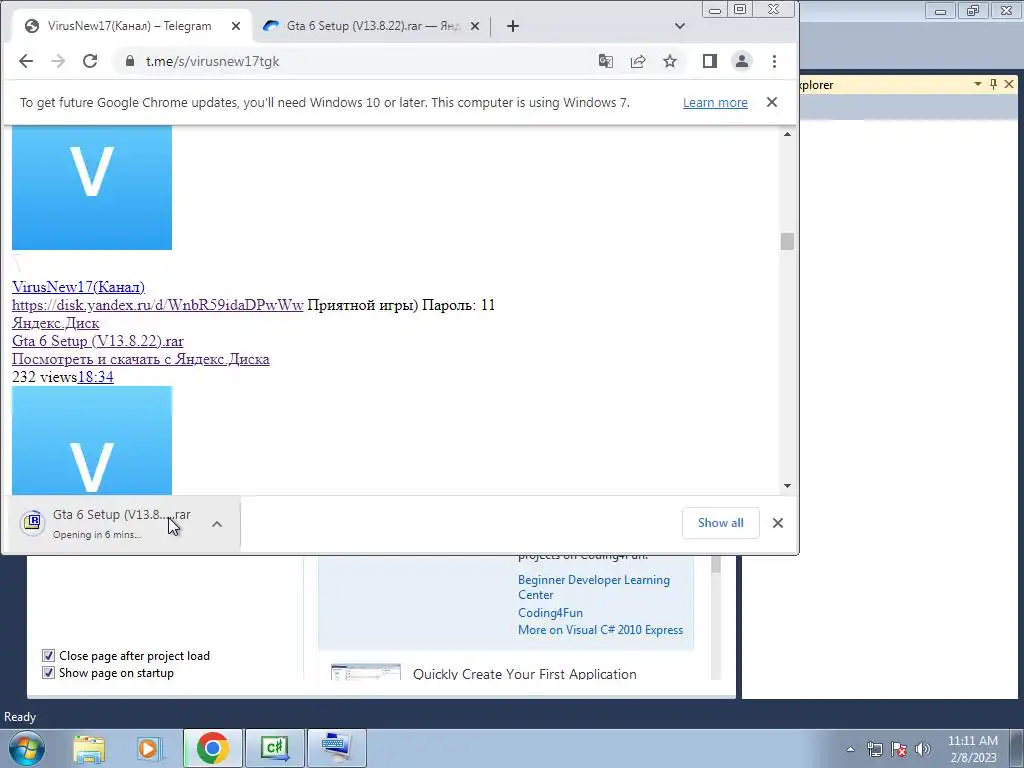This screenshot has height=768, width=1024.
Task: Open the VirusNew17(Канал) link
Action: click(78, 287)
